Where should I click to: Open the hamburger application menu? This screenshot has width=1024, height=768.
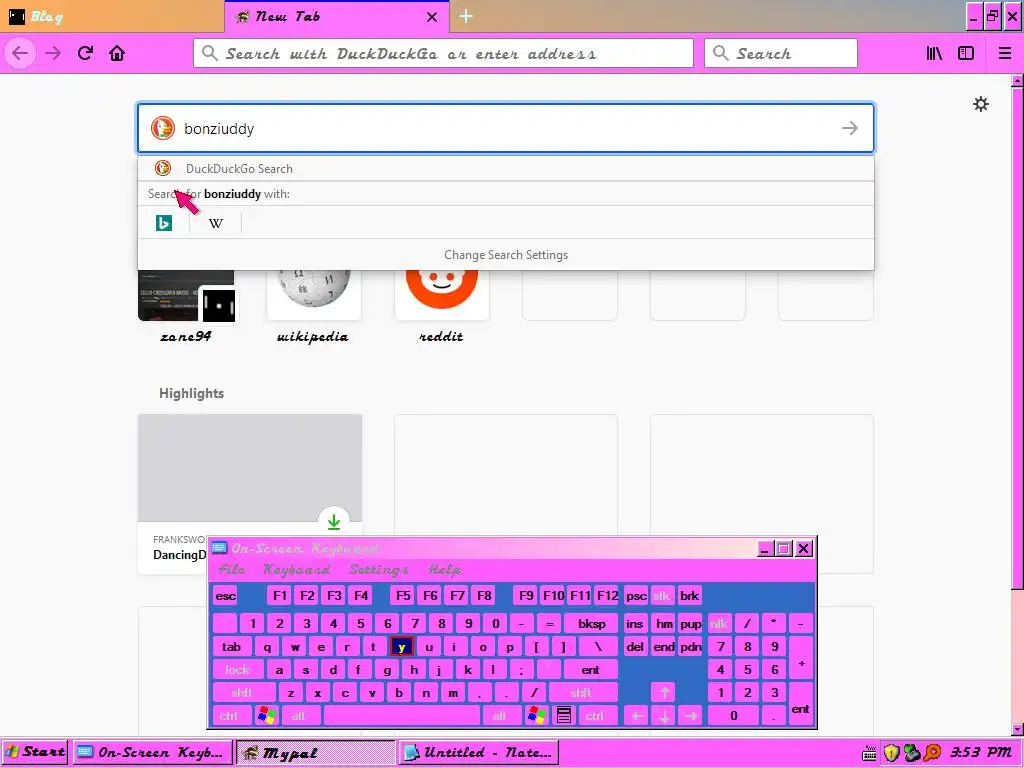[1005, 54]
